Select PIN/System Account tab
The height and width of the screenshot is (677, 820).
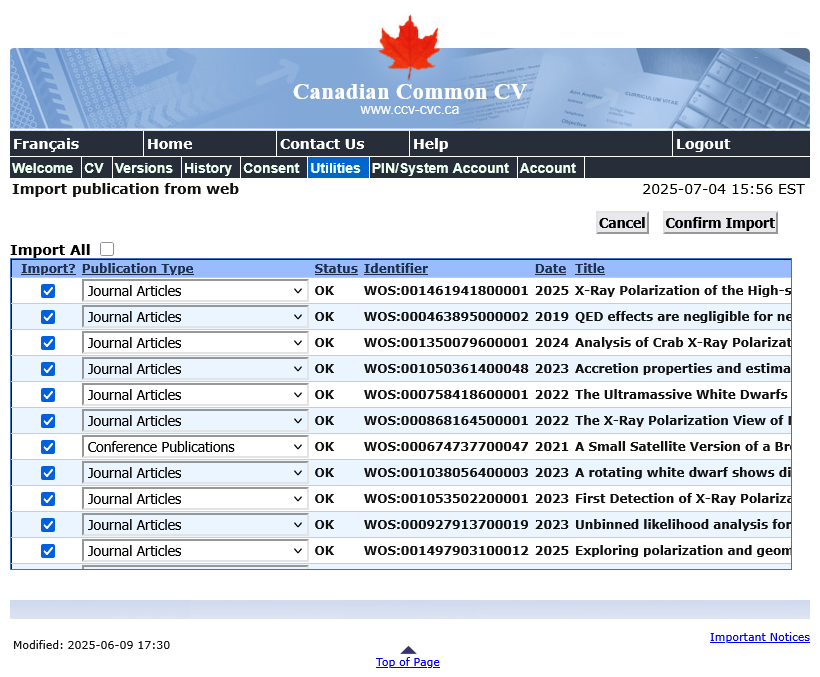440,168
